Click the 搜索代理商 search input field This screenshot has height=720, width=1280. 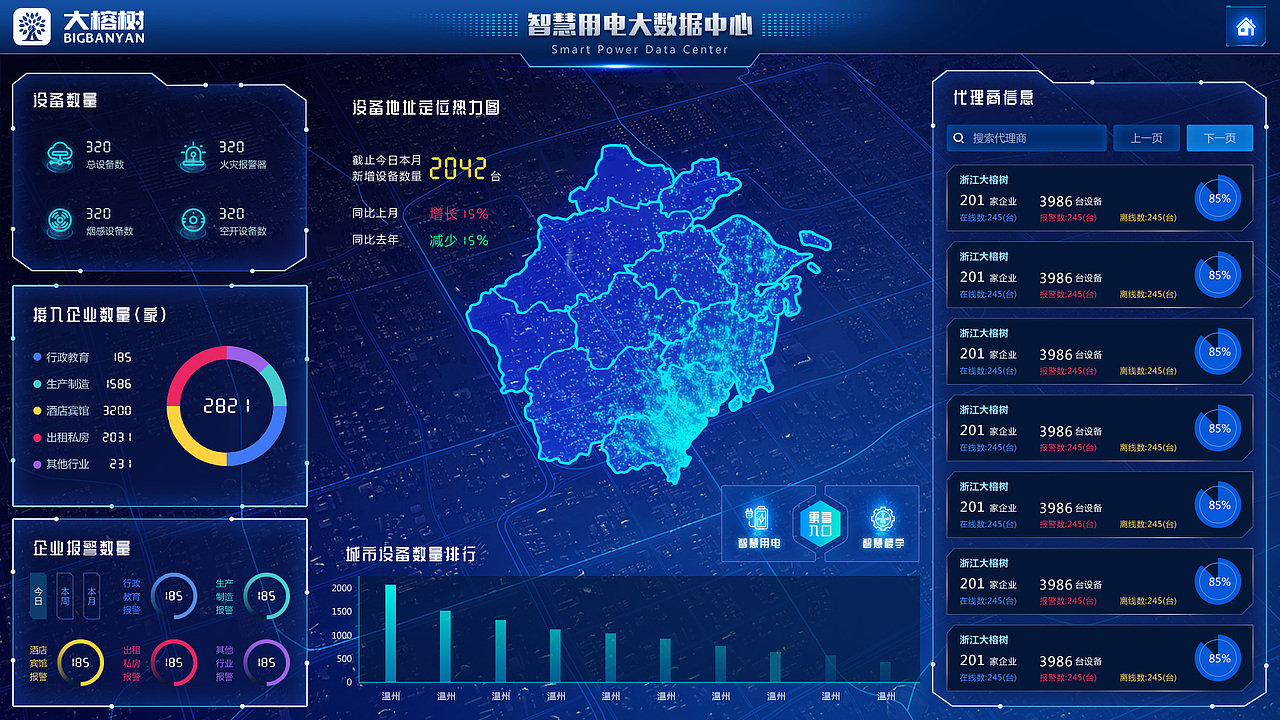coord(1025,137)
